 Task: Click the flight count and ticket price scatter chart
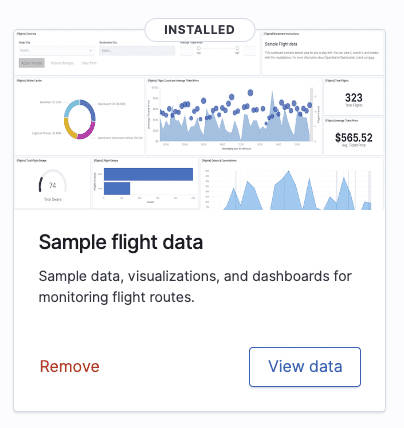coord(234,116)
